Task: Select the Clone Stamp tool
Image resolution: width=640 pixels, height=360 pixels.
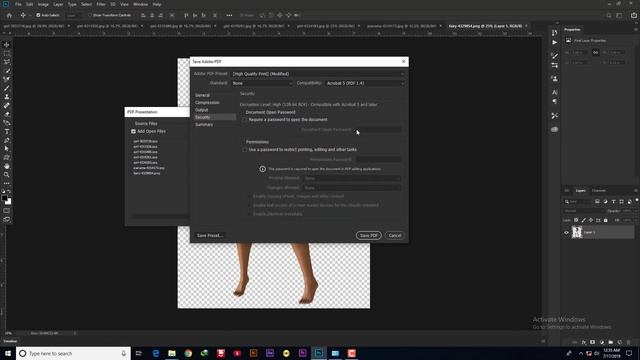Action: [7, 97]
